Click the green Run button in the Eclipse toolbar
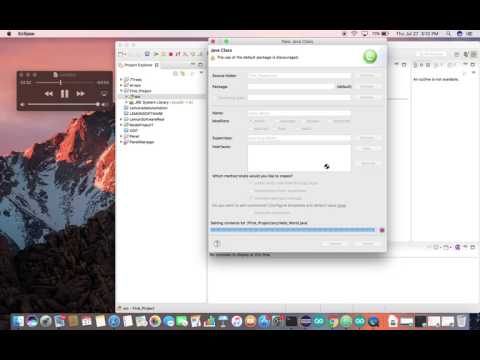This screenshot has width=480, height=360. click(156, 54)
